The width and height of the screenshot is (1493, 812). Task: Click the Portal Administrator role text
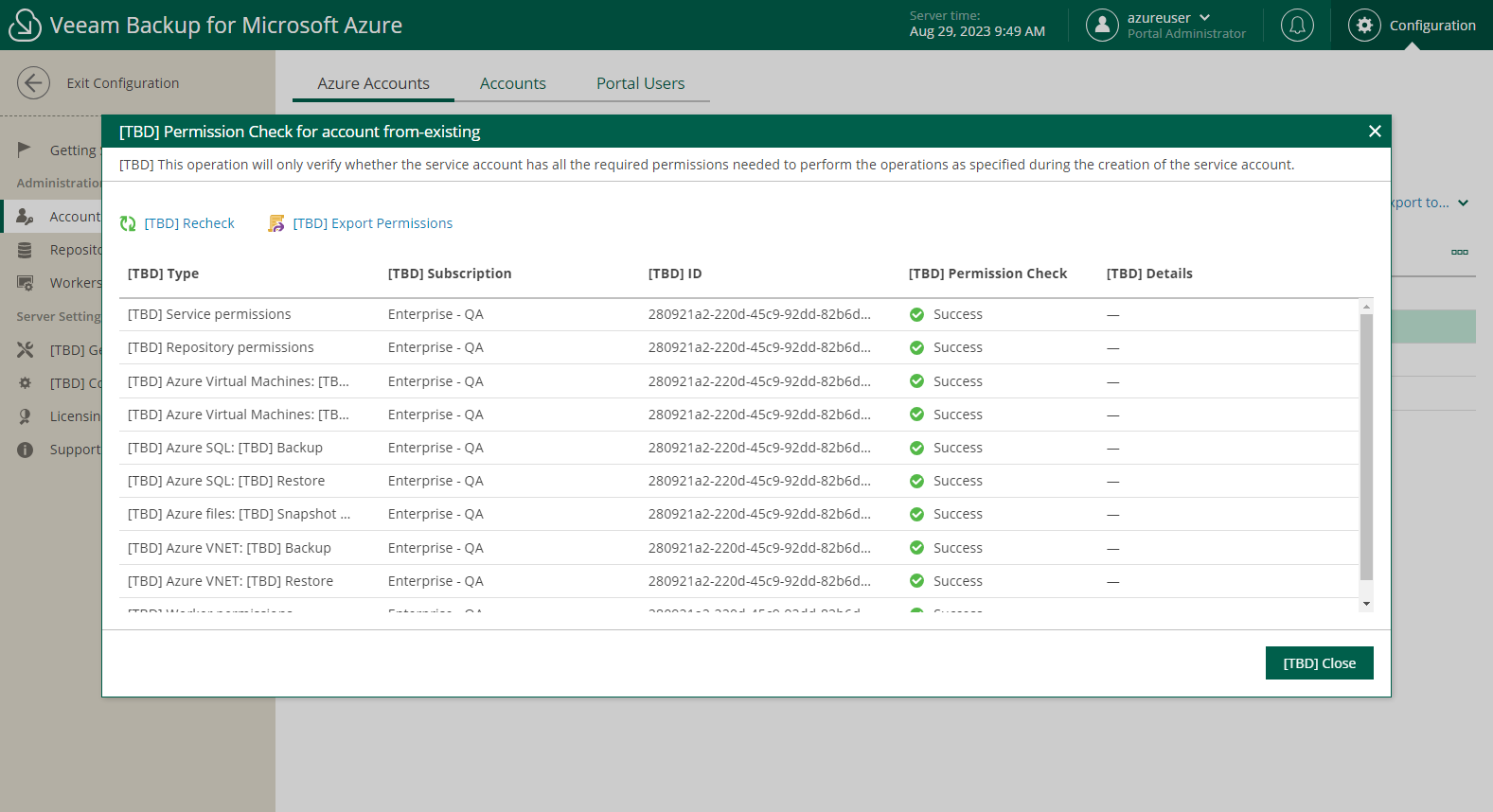pos(1186,34)
